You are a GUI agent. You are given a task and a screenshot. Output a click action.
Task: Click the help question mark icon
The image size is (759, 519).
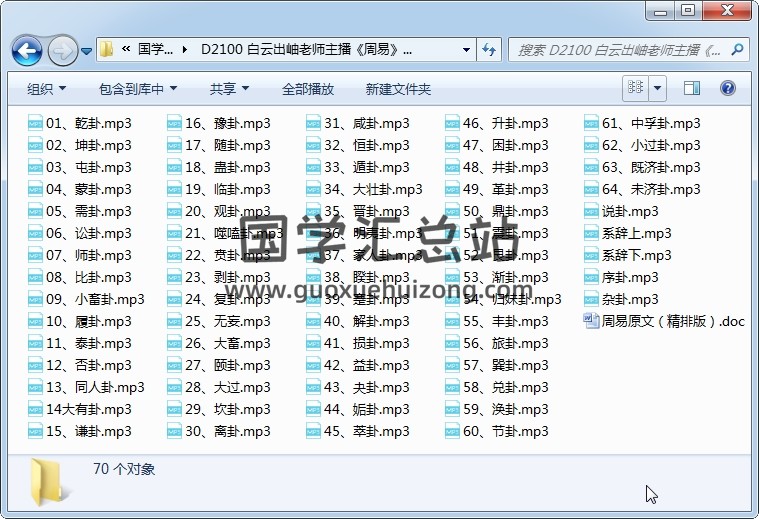pos(728,89)
